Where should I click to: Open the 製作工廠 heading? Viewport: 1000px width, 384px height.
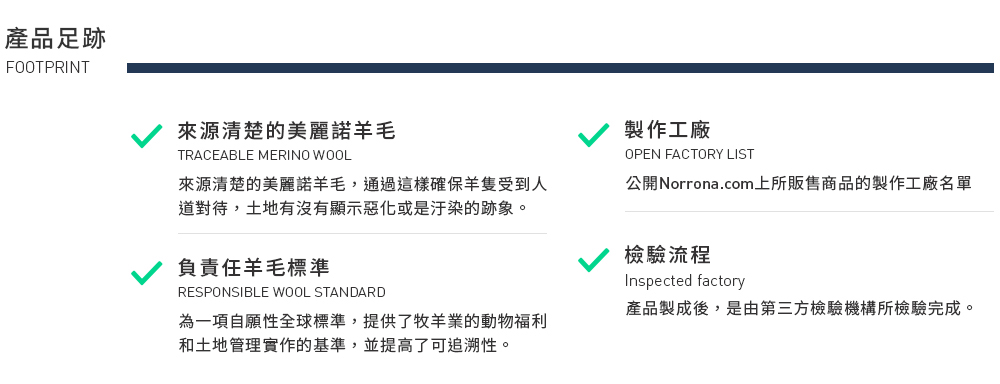[x=667, y=130]
